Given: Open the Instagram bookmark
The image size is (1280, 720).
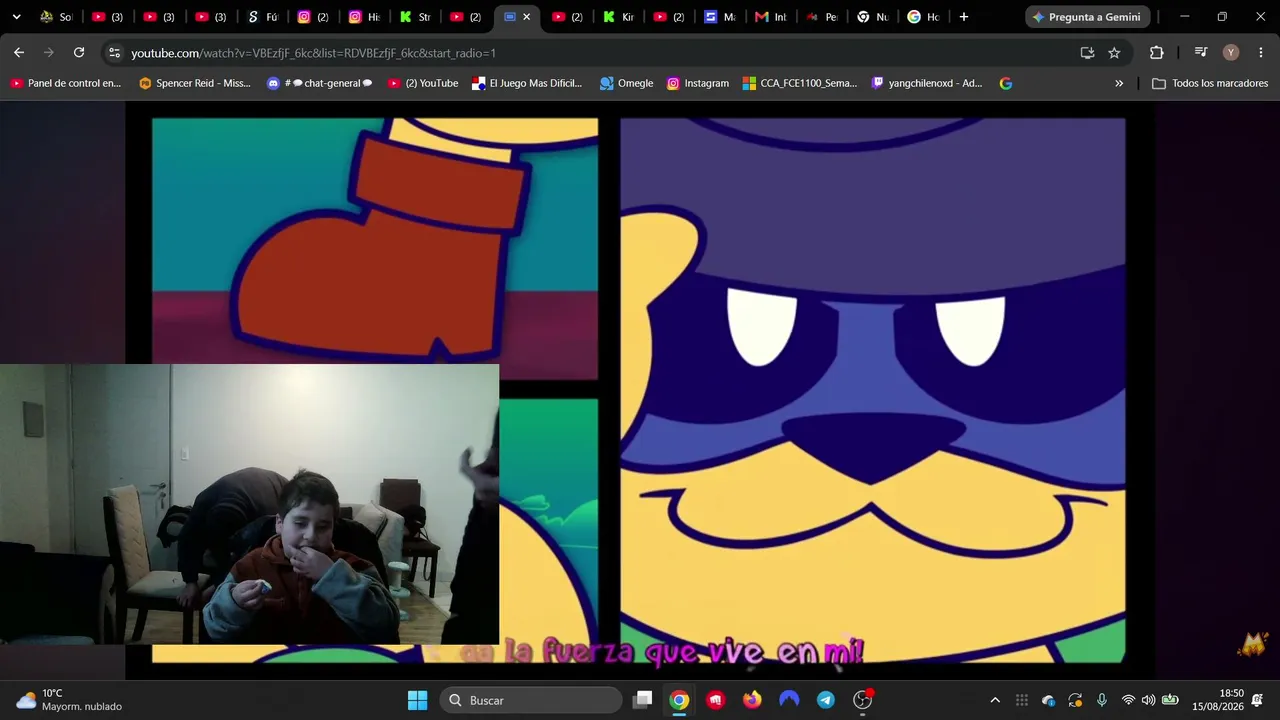Looking at the screenshot, I should click(698, 83).
